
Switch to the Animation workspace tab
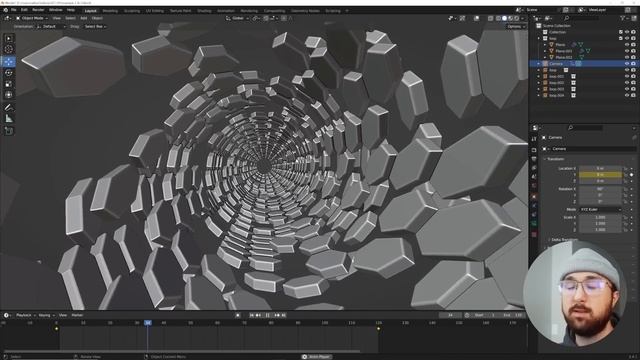point(226,11)
